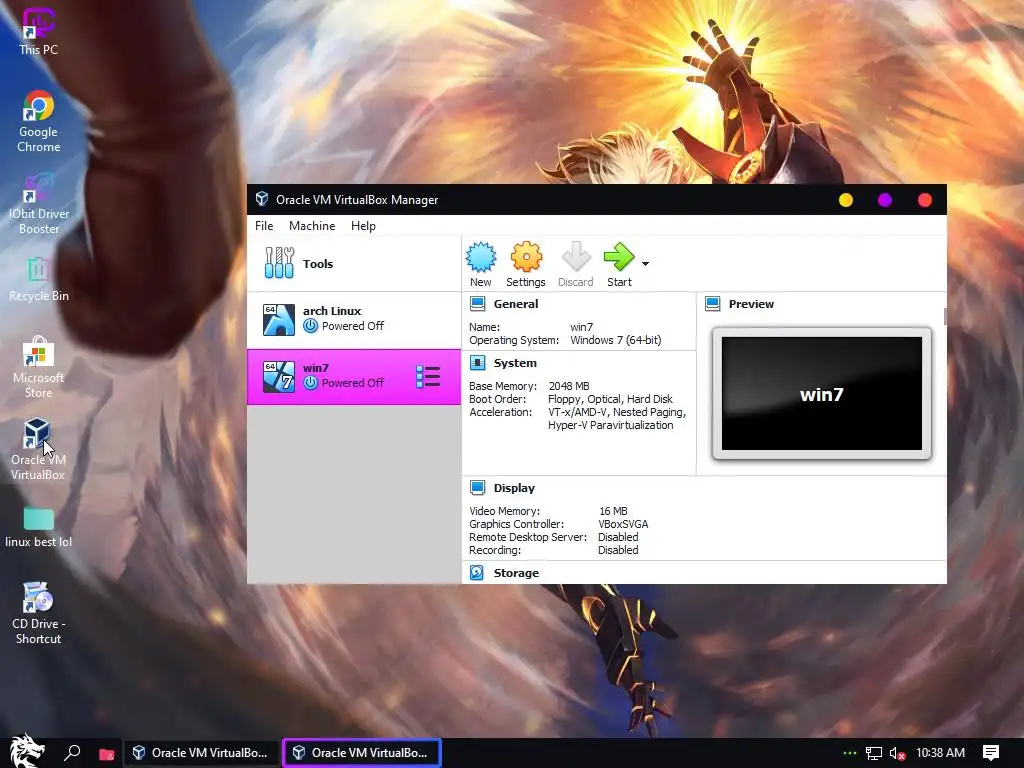Open the win7 machine tools menu icon
1024x768 pixels.
[428, 377]
